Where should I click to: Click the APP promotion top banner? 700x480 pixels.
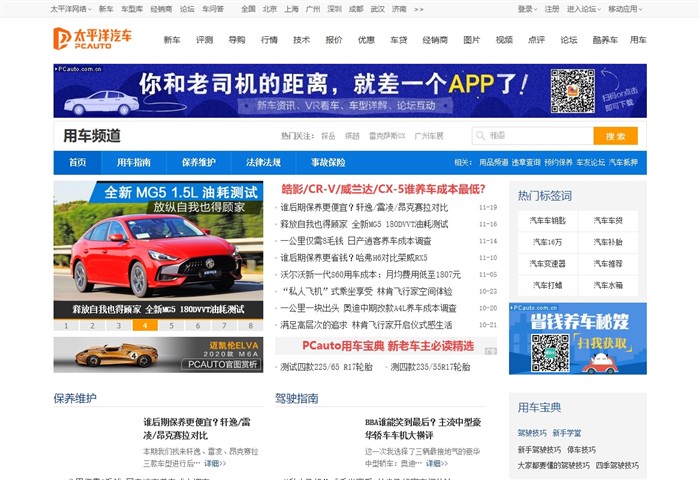[x=350, y=91]
